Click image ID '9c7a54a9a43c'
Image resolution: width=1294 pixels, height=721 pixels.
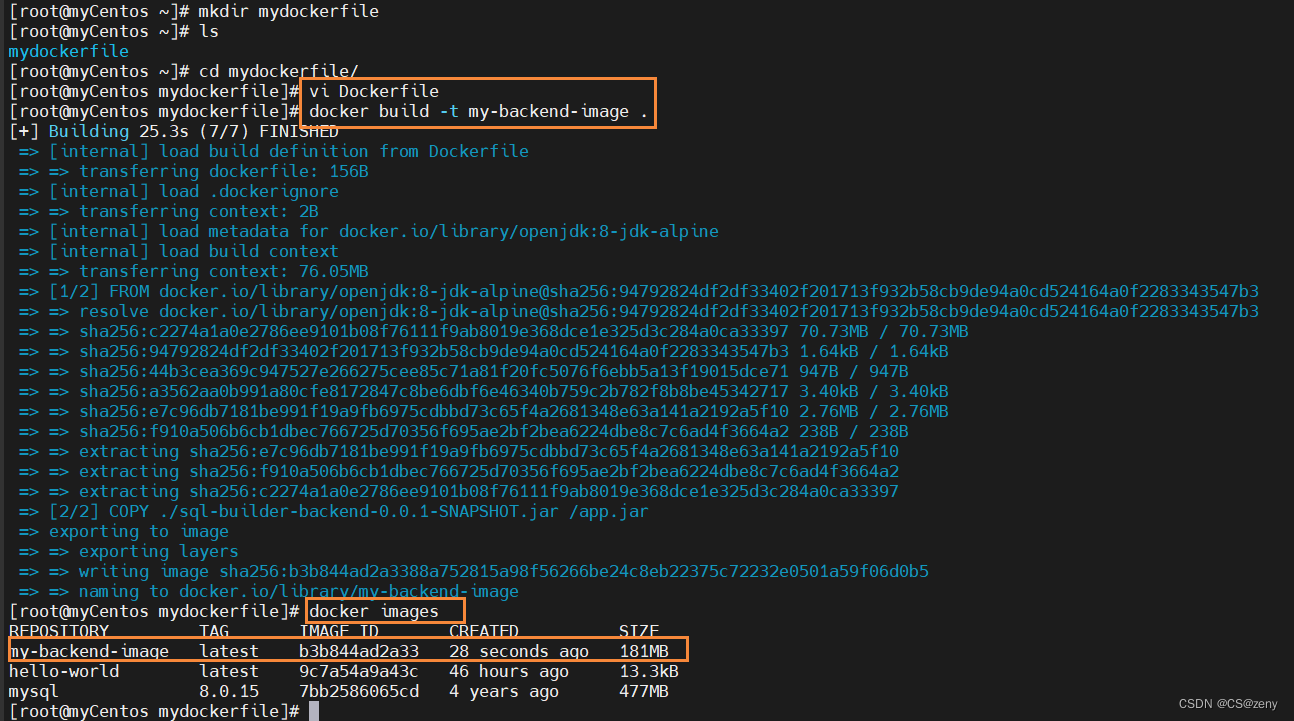tap(359, 671)
